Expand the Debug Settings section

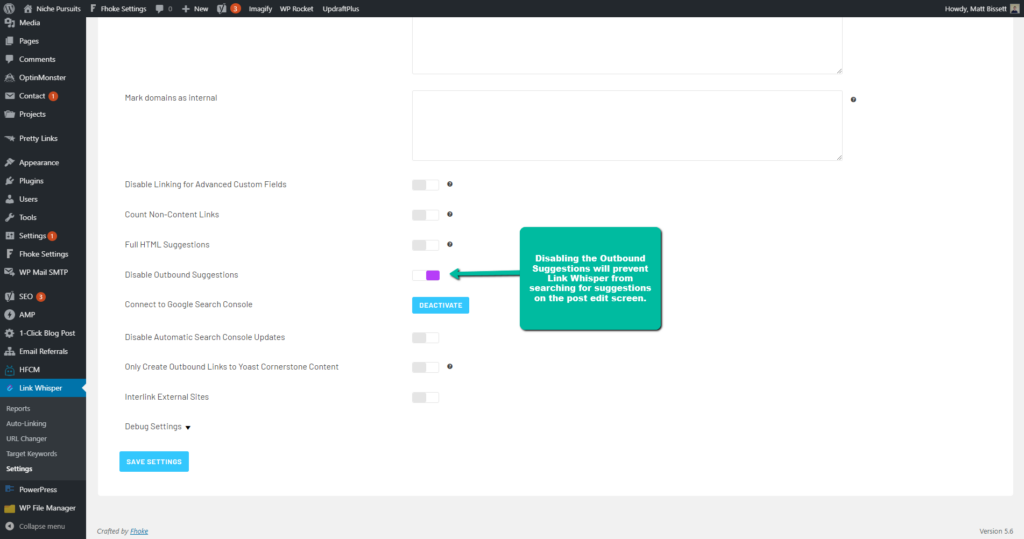click(x=157, y=427)
